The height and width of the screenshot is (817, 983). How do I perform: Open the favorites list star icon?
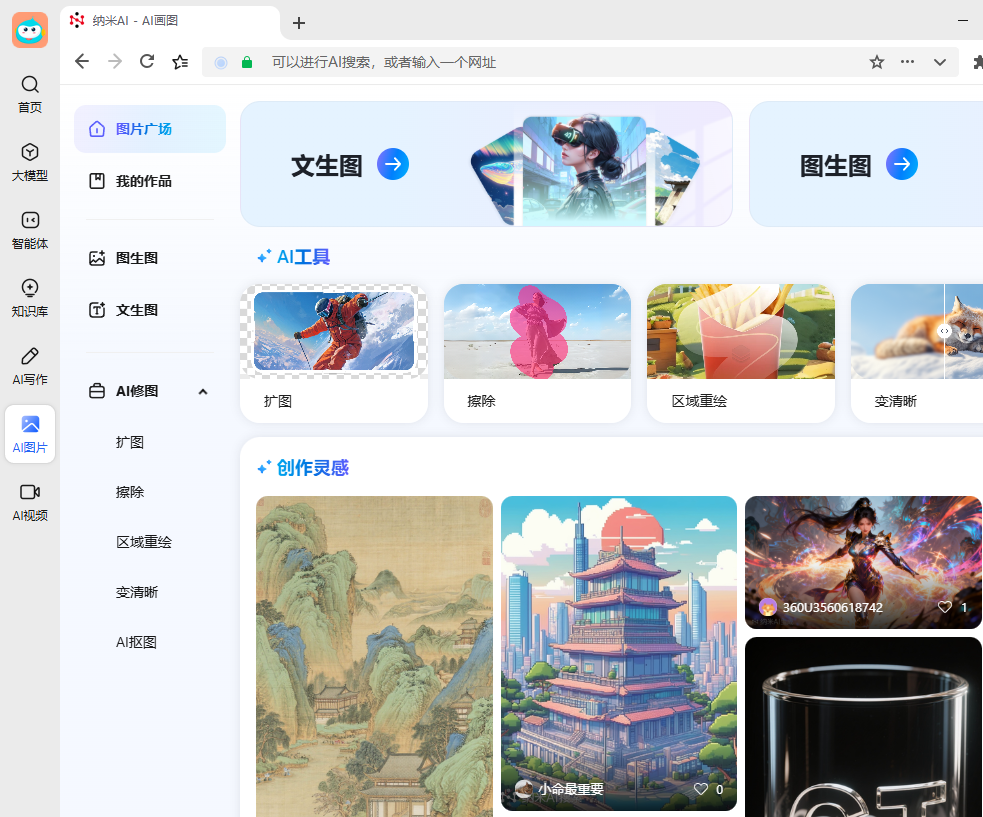[180, 61]
